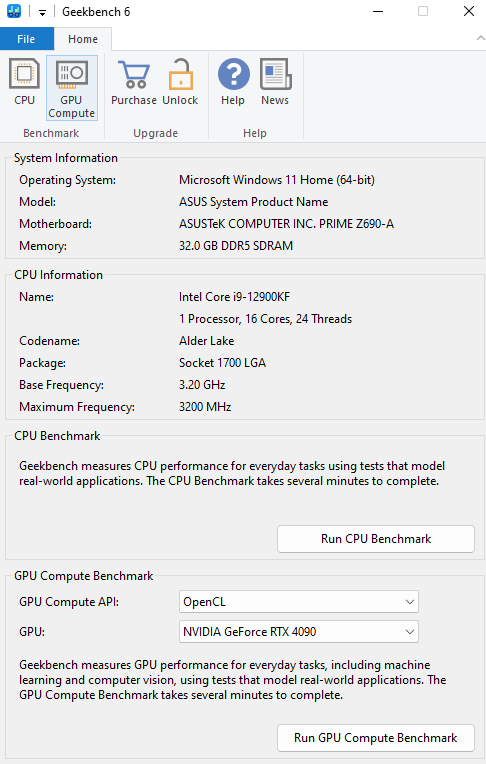Click the base frequency value 3.20 GHz
The image size is (486, 764).
[x=202, y=384]
